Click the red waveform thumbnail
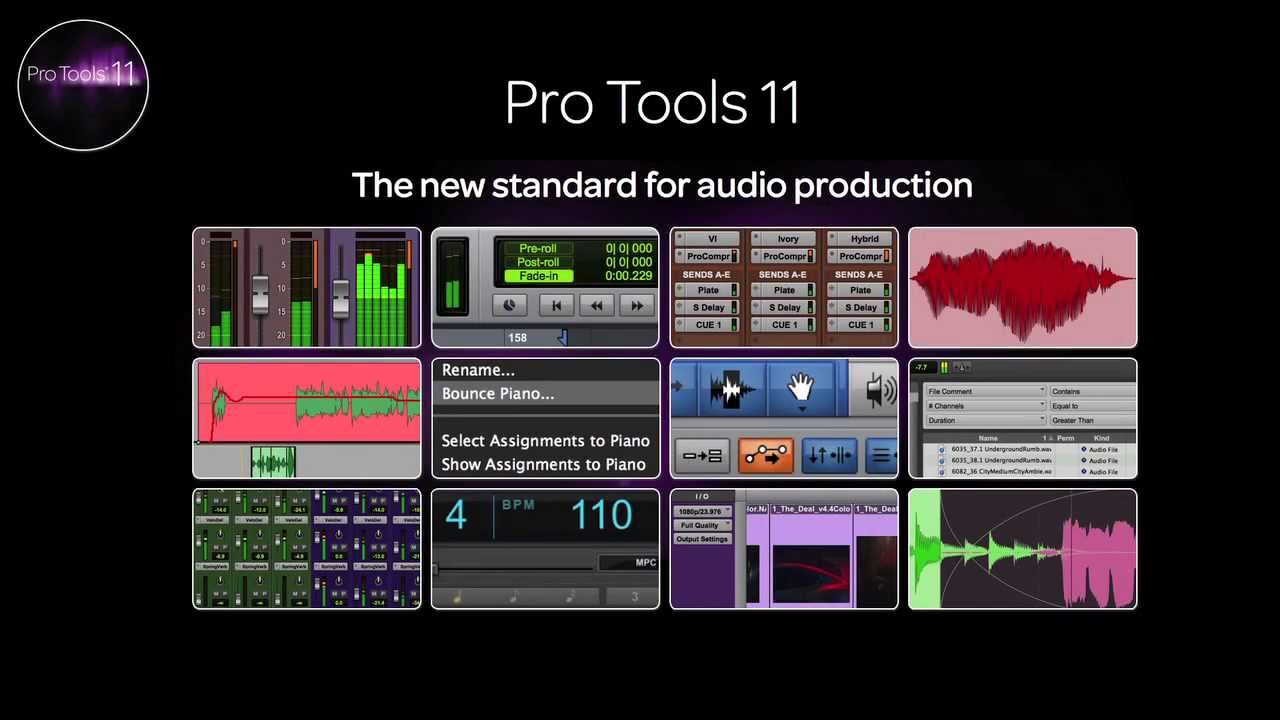 pyautogui.click(x=1022, y=287)
